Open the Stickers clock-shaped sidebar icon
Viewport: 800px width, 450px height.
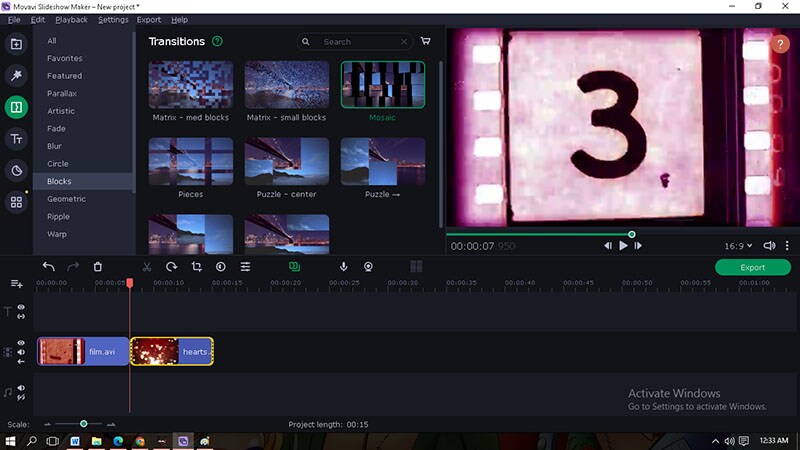pyautogui.click(x=16, y=170)
